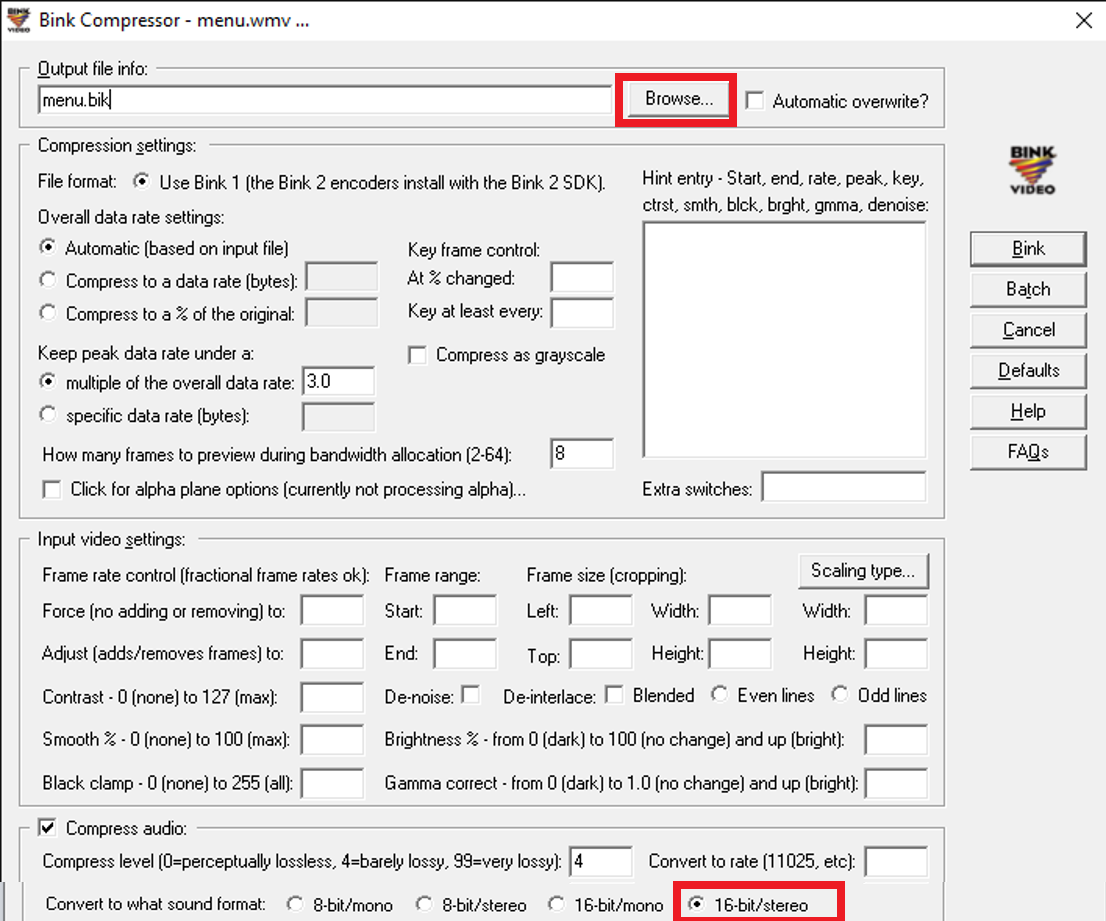Select Use Bink 1 file format radio
The width and height of the screenshot is (1106, 921).
point(142,182)
